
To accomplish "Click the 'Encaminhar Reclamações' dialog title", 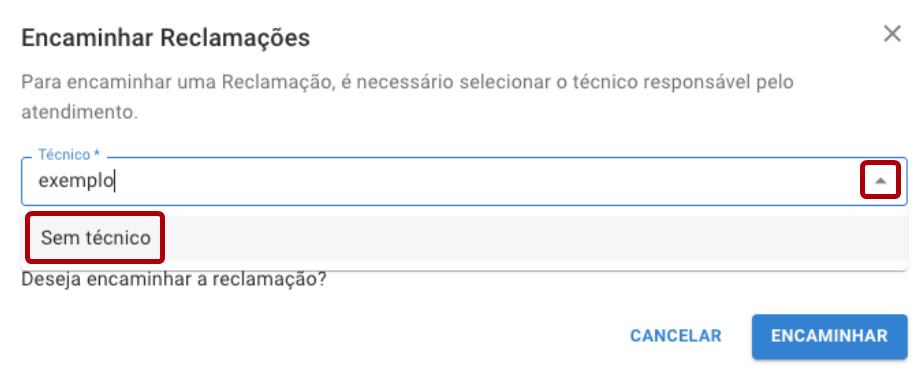I will point(165,38).
